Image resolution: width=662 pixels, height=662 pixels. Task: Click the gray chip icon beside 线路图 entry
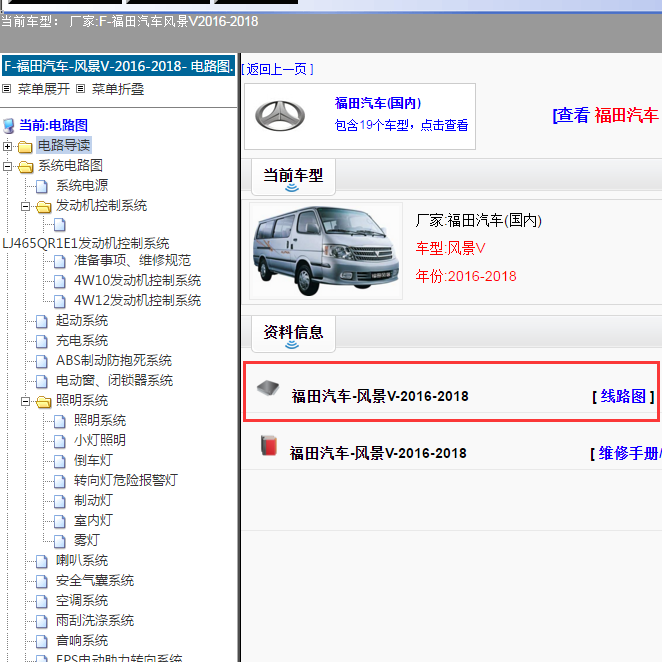[268, 388]
